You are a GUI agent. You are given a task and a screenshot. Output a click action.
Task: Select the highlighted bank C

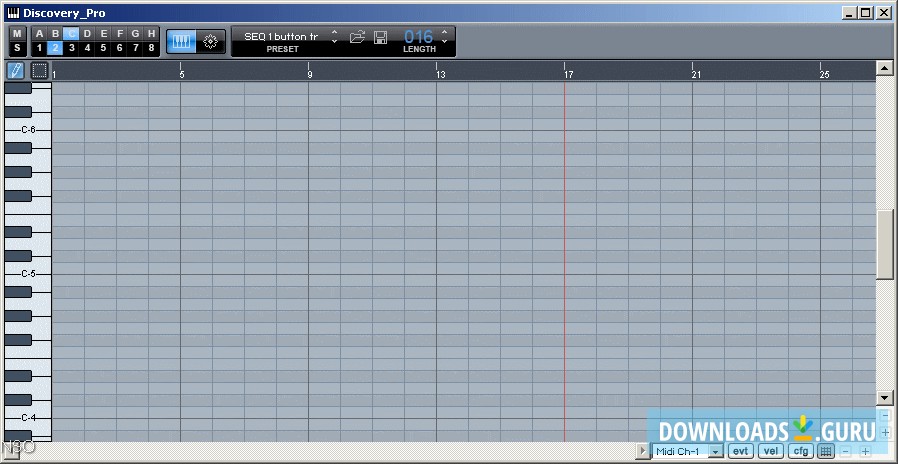(71, 34)
